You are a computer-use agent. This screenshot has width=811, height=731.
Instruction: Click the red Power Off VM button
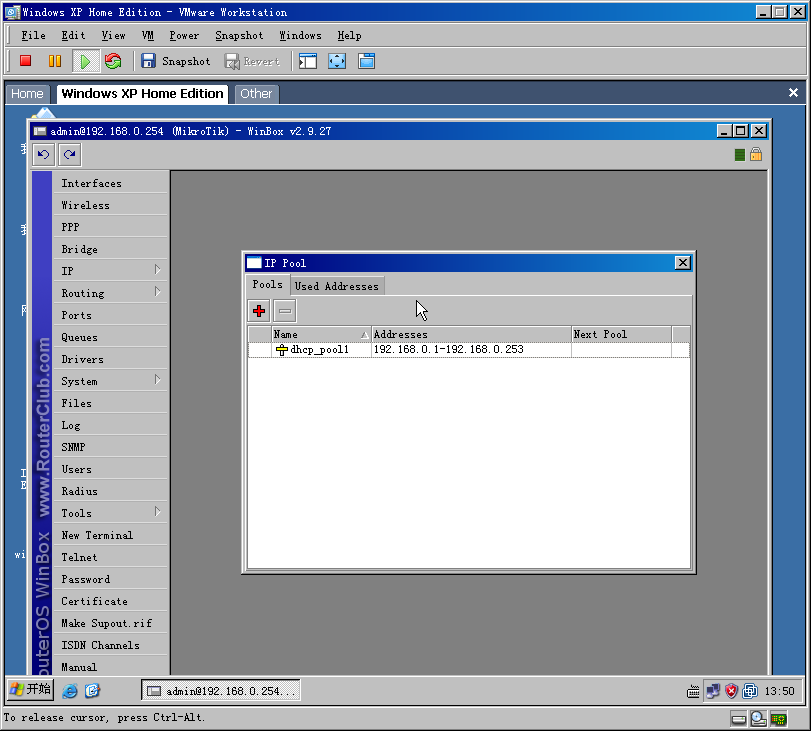[25, 61]
